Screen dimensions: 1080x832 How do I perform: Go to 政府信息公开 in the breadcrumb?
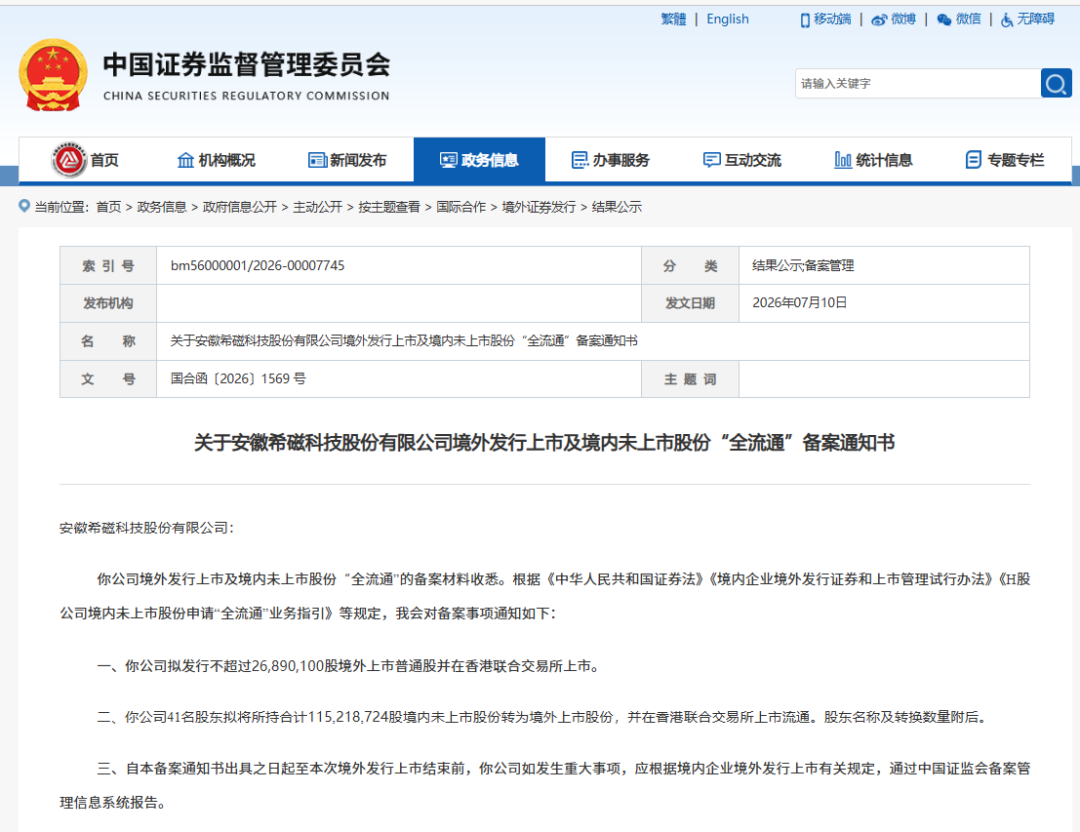240,207
